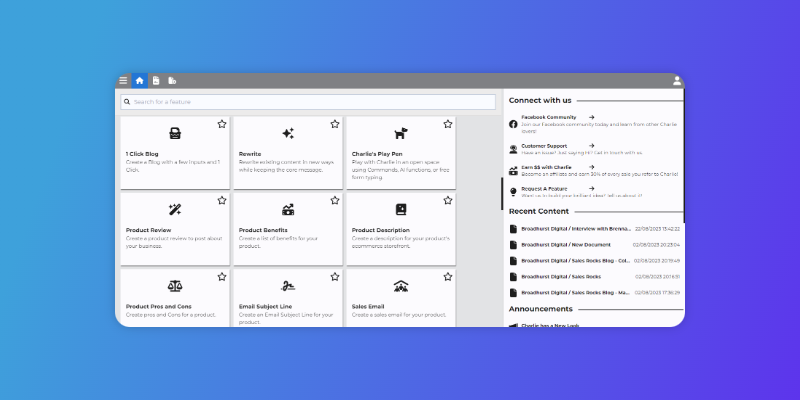Open the Customer Support link

coord(544,146)
